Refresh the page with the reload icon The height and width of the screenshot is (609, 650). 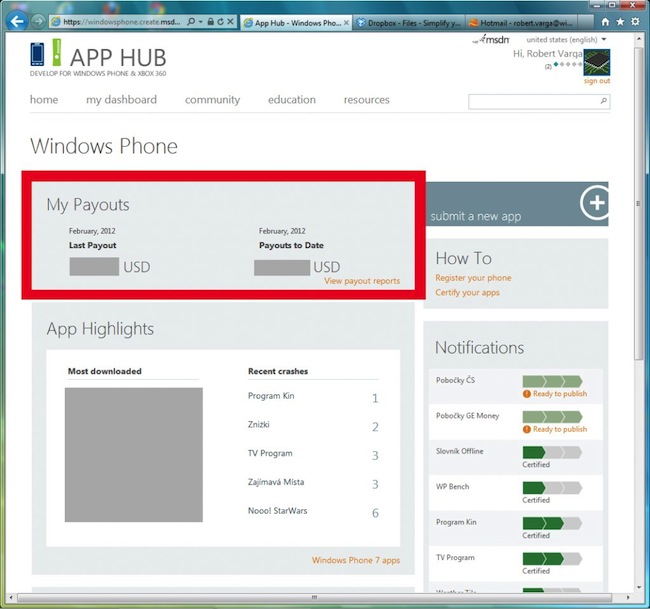click(220, 22)
